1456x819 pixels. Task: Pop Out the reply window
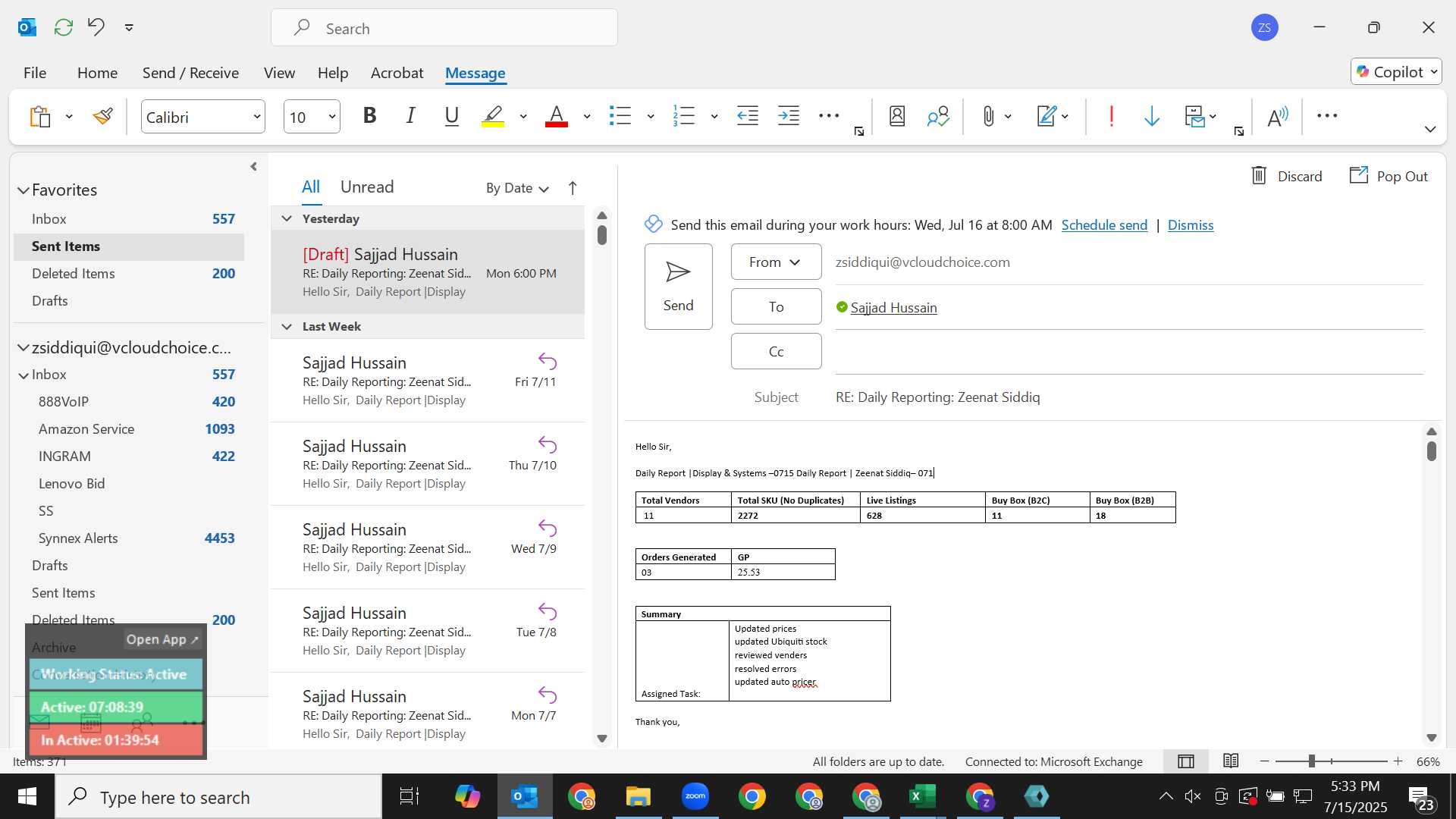(x=1389, y=176)
